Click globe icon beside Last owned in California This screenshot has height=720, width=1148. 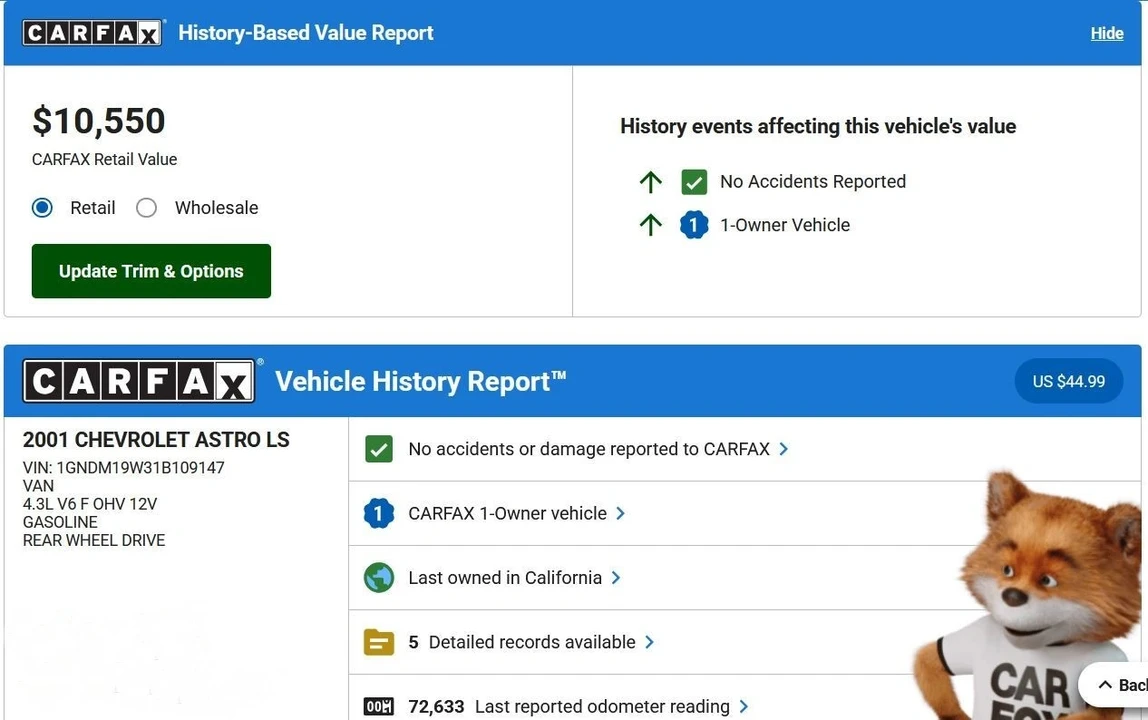point(379,578)
